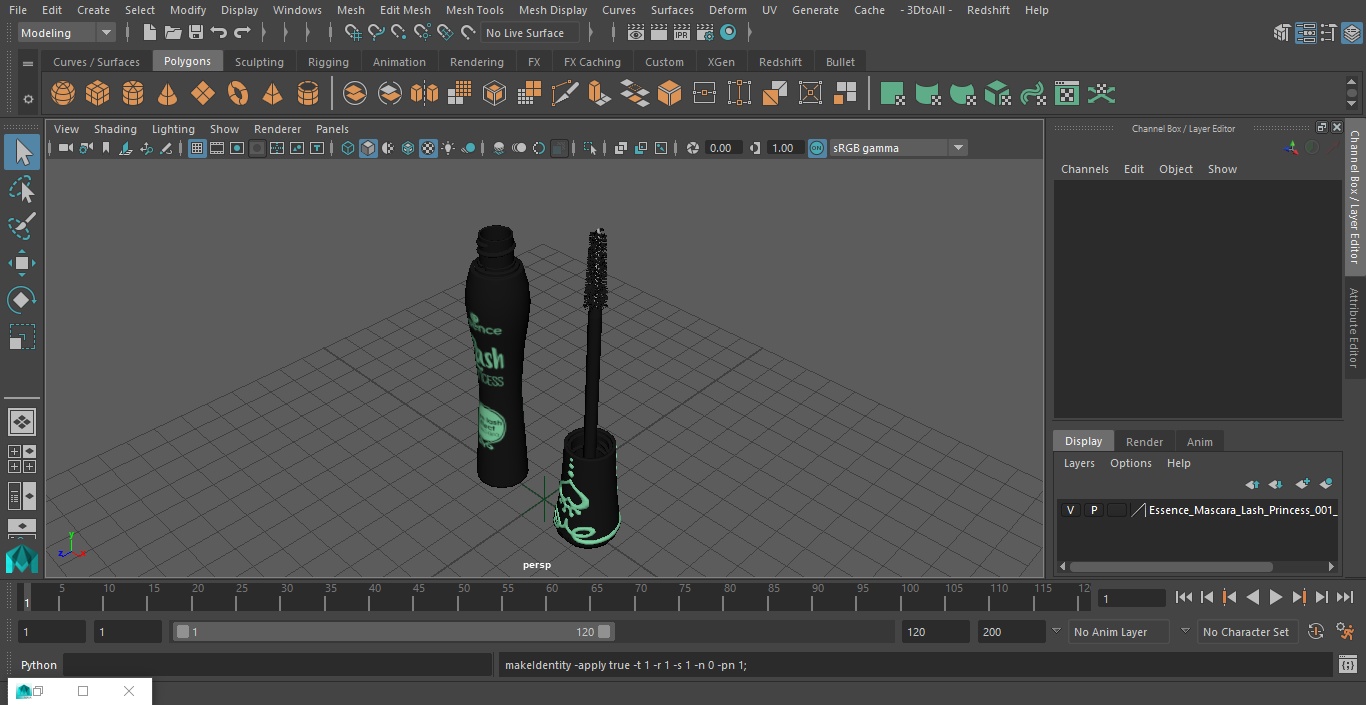This screenshot has height=705, width=1366.
Task: Create a polygon cone from the shelf
Action: 168,94
